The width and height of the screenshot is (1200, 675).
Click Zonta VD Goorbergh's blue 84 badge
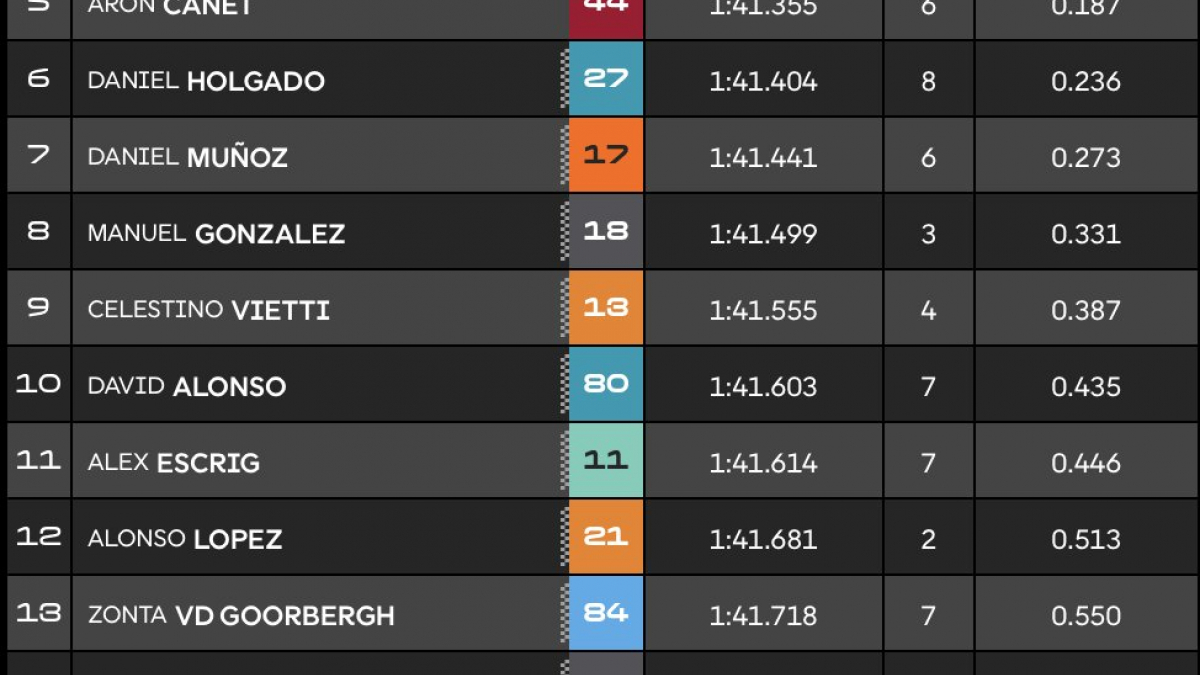click(606, 613)
